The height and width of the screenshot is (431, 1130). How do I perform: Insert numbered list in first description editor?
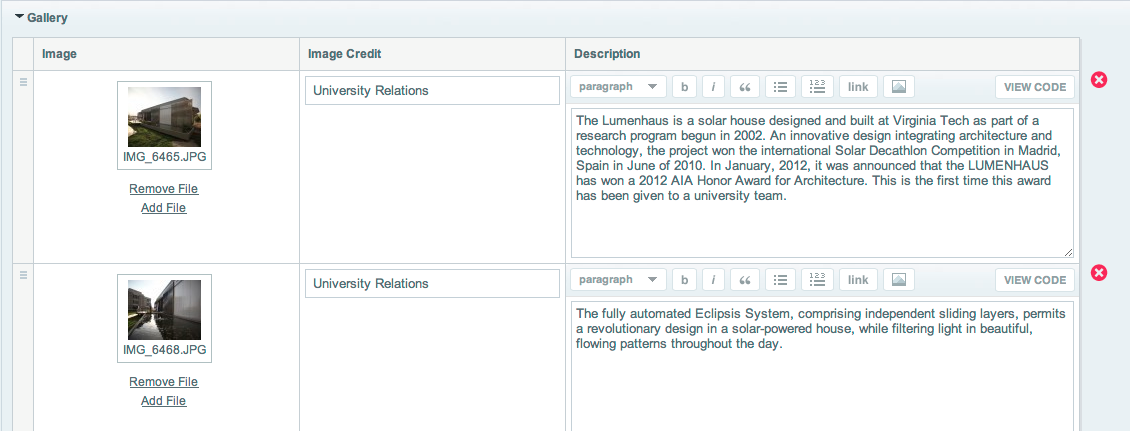click(x=817, y=87)
